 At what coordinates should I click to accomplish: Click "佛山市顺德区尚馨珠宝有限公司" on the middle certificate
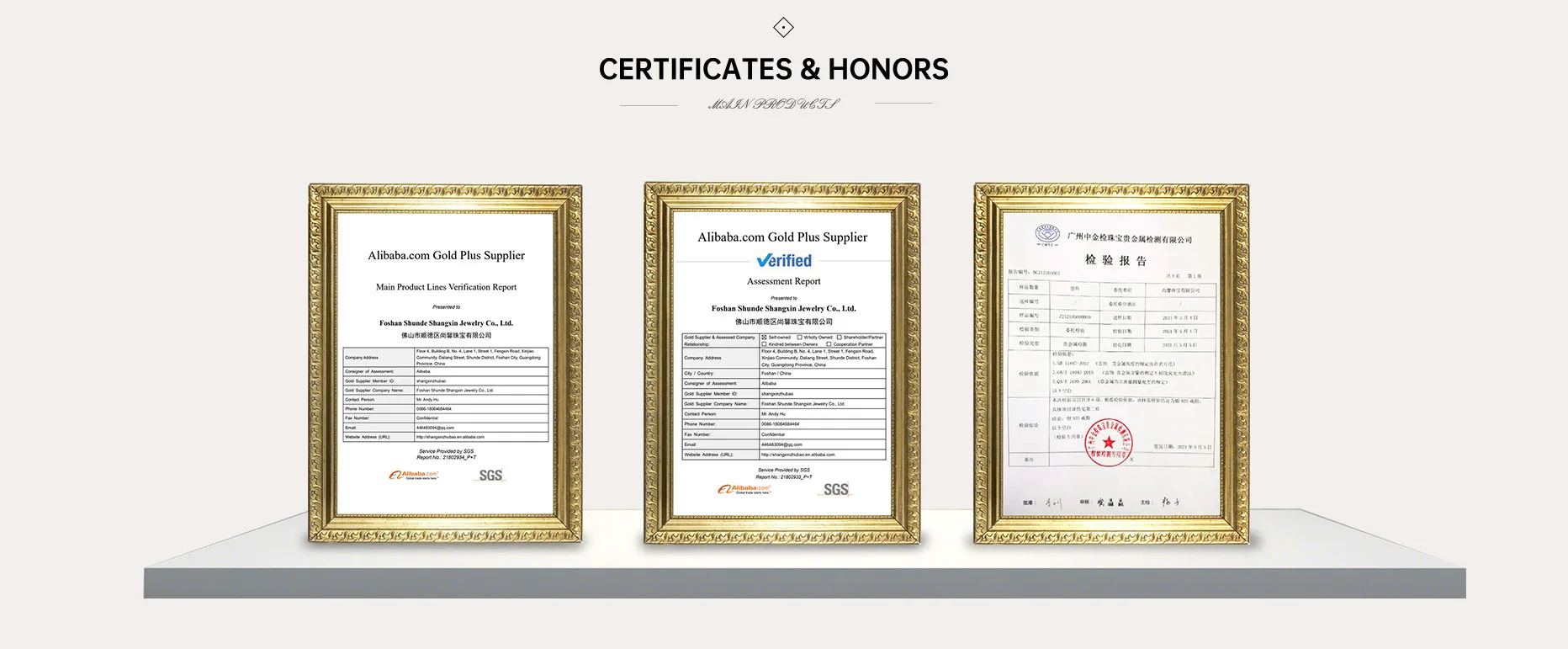point(784,322)
